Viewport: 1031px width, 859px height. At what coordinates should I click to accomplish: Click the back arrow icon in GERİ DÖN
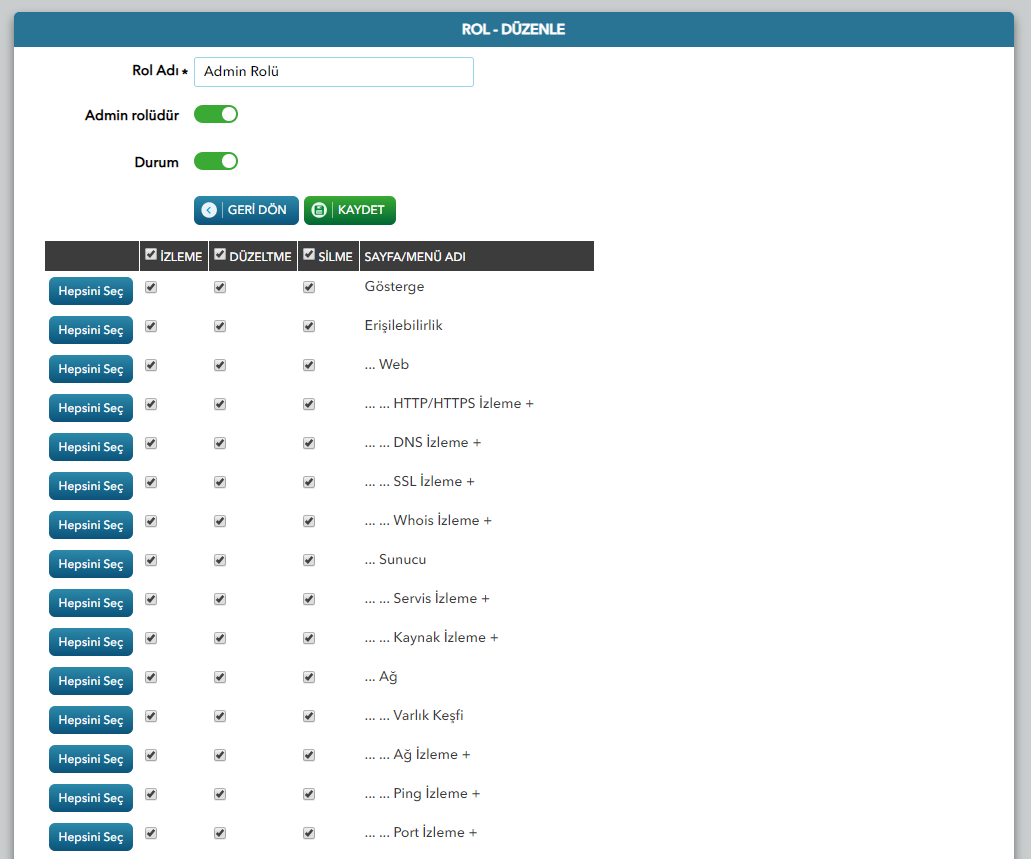(x=209, y=210)
